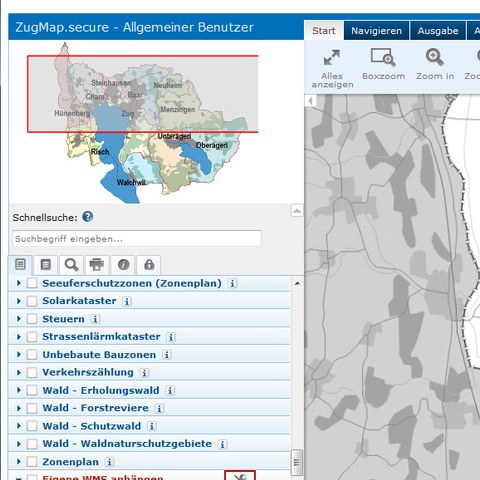Viewport: 480px width, 480px height.
Task: Click the Strassenlärmkataster layer name
Action: coord(101,337)
